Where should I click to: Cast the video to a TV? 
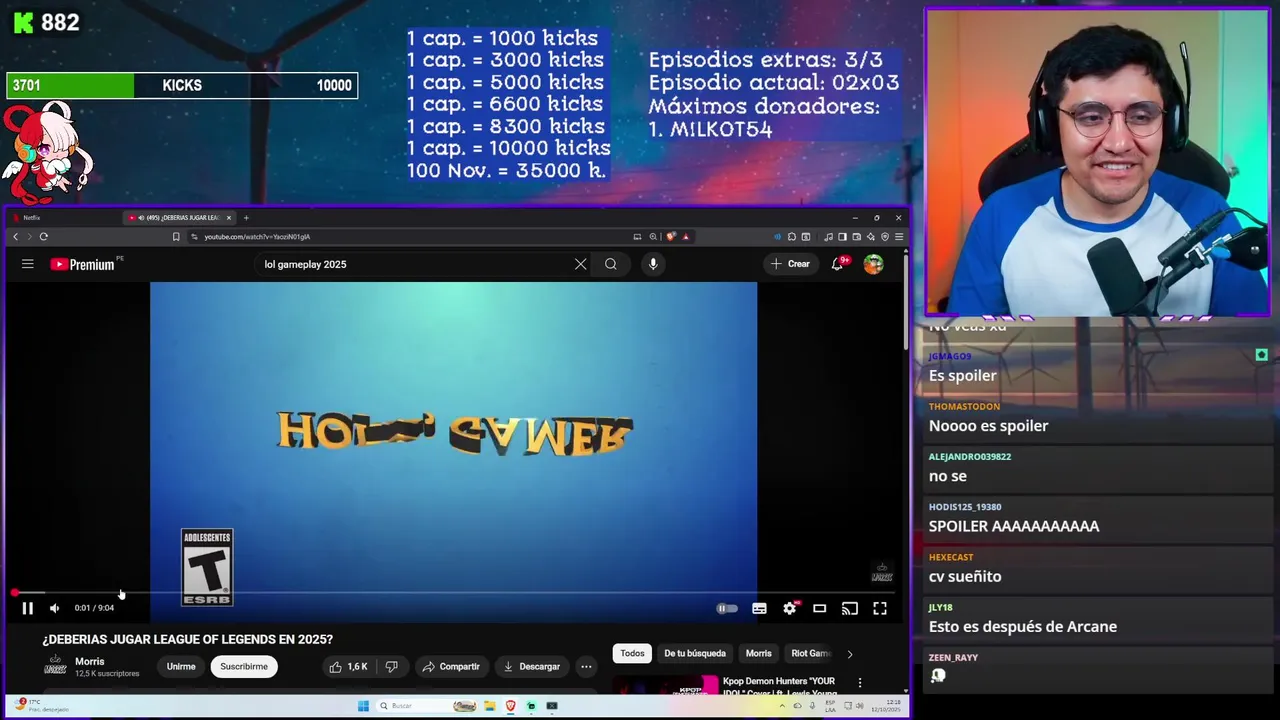[850, 608]
